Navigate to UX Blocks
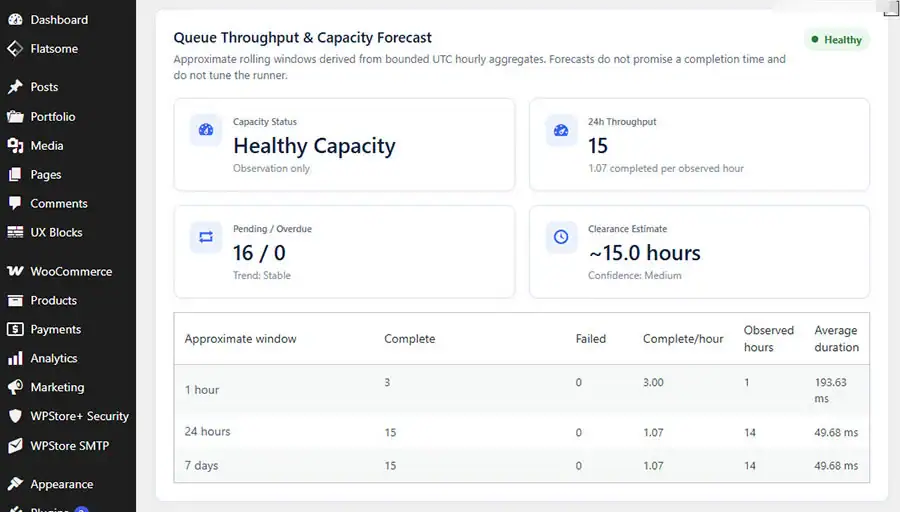This screenshot has width=900, height=512. 56,232
